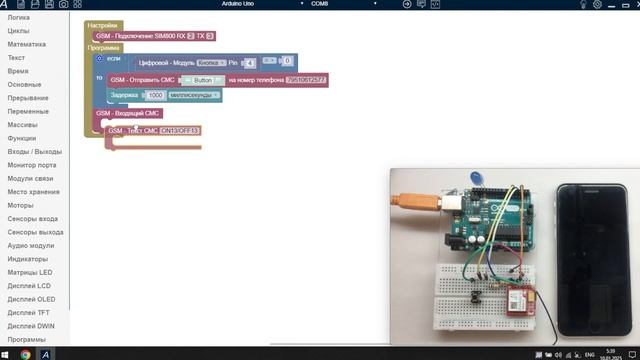Show the Сенсоры выхода category
The image size is (640, 360).
(x=36, y=232)
